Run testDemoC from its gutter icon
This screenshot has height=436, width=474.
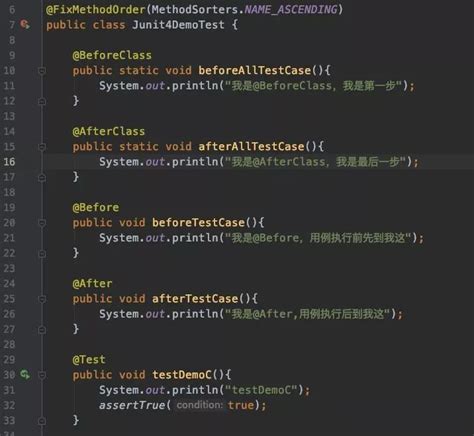(x=25, y=375)
